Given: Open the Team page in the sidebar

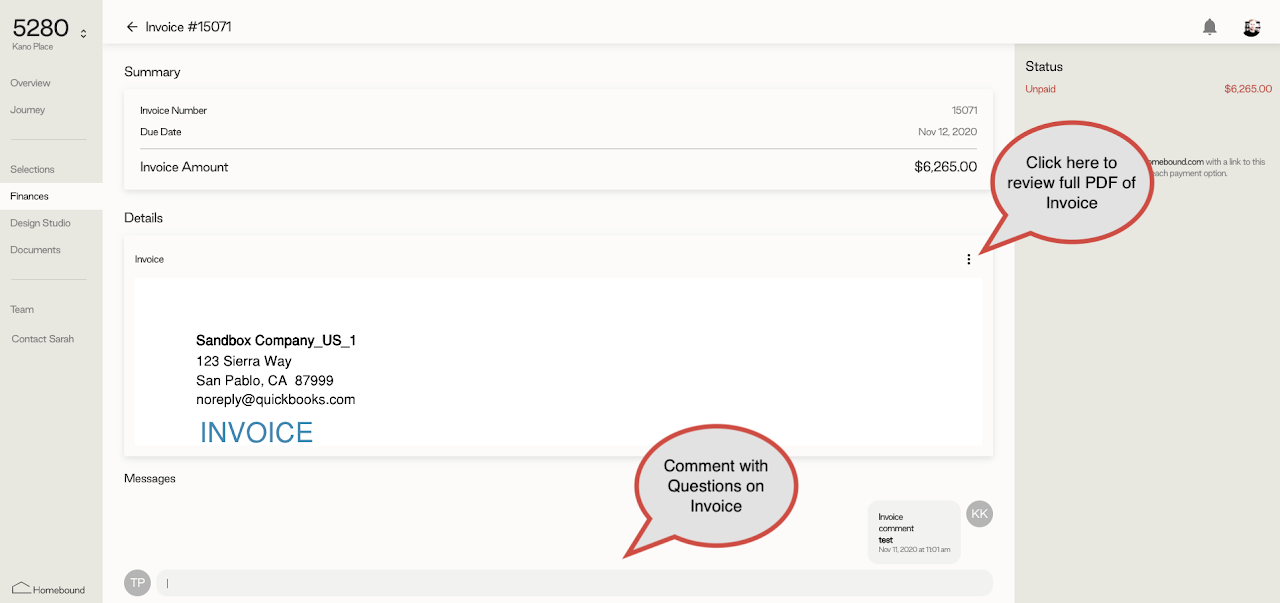Looking at the screenshot, I should point(22,310).
